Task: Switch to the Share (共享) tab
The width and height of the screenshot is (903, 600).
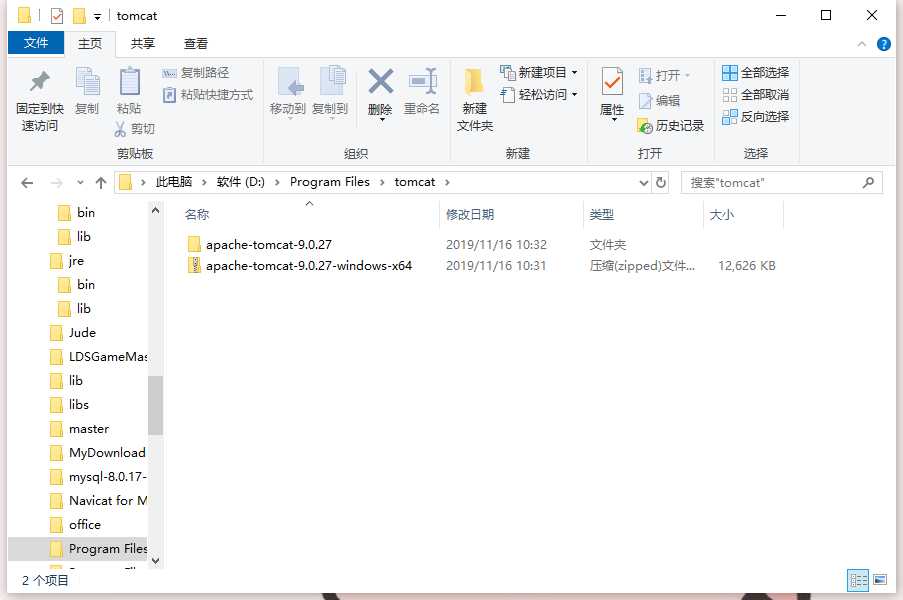Action: pyautogui.click(x=142, y=44)
